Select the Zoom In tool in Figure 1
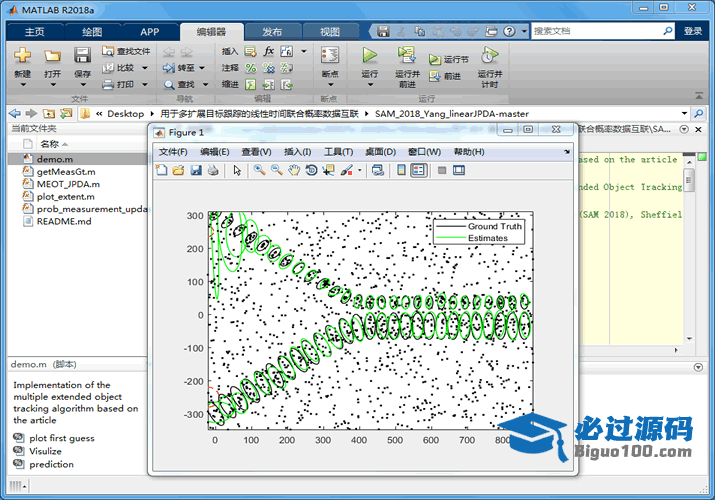This screenshot has height=500, width=715. [259, 170]
